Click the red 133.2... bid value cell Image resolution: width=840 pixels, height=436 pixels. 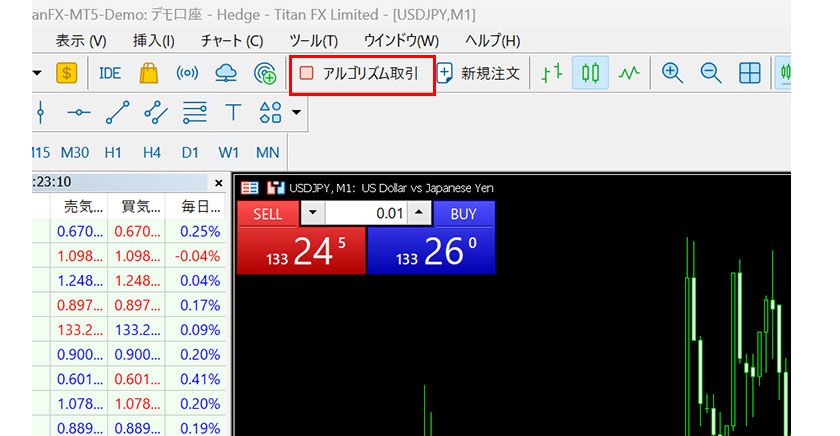[x=80, y=330]
